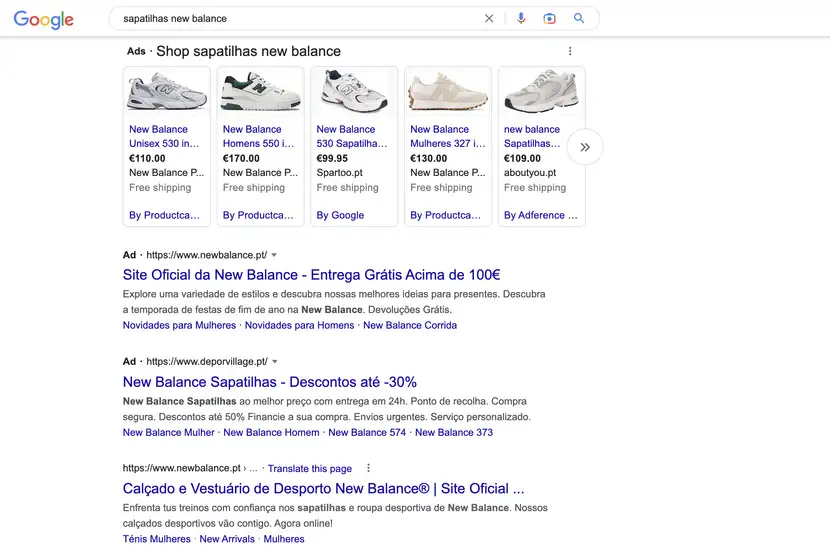Click the By Adference link
This screenshot has width=830, height=555.
pos(540,215)
